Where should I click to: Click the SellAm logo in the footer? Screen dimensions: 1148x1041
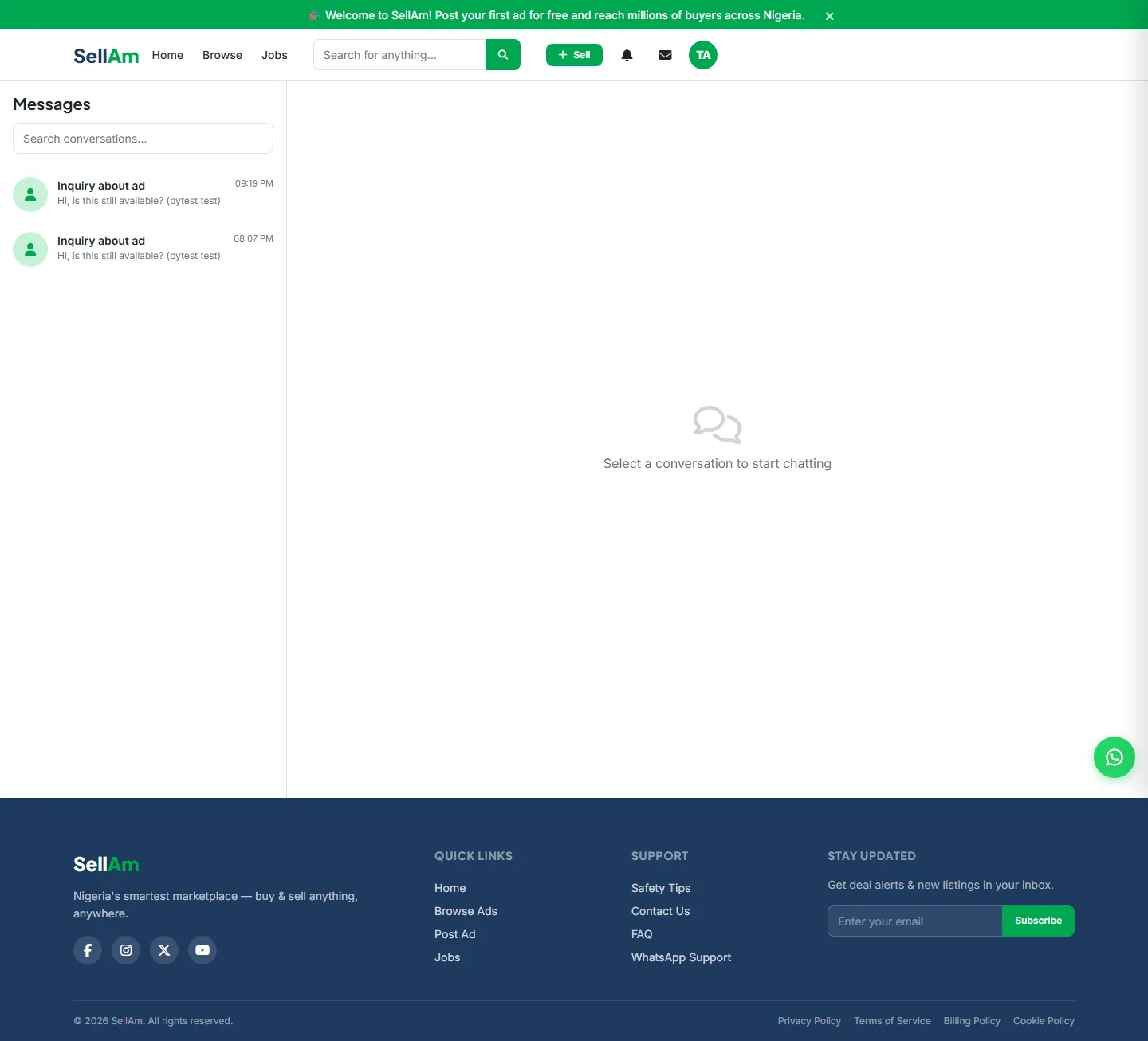tap(106, 865)
